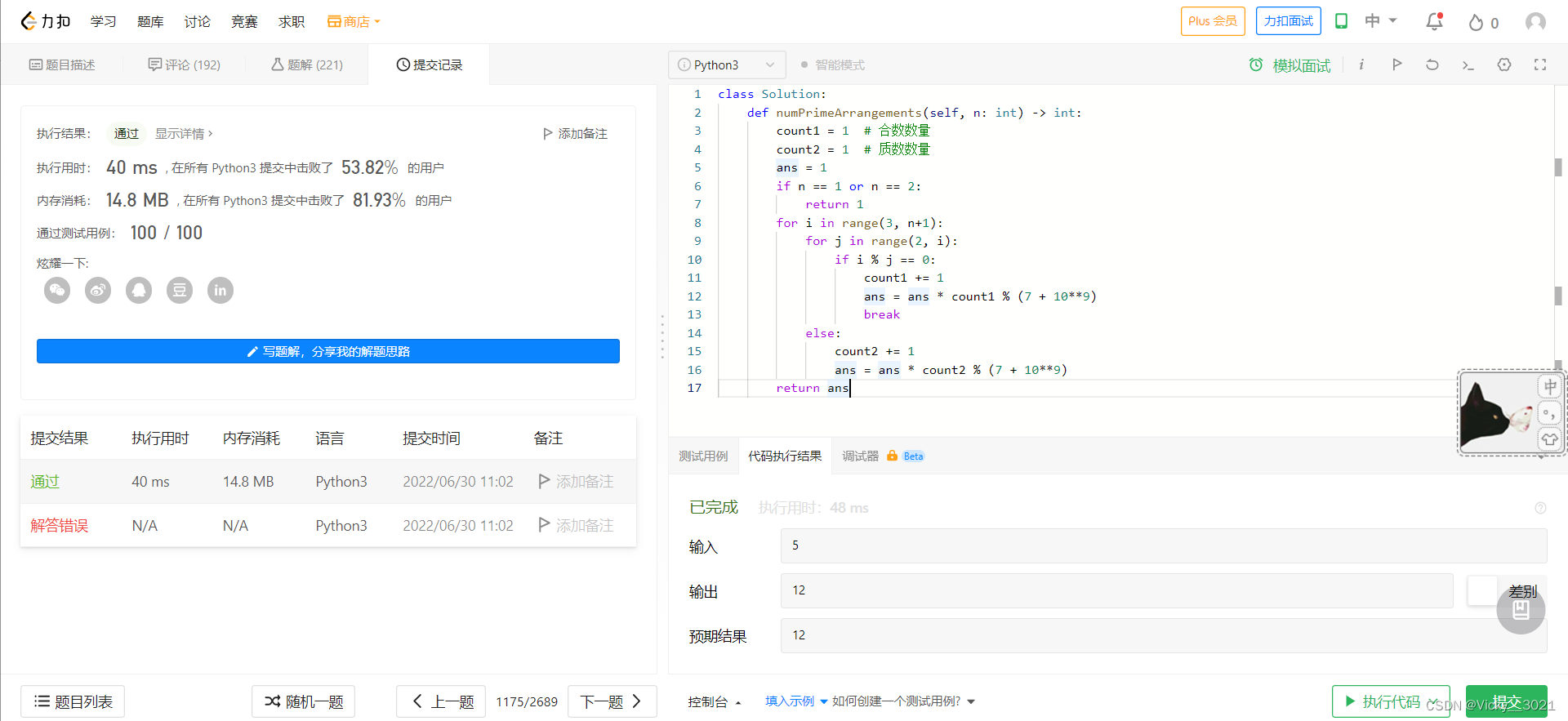This screenshot has height=721, width=1568.
Task: Click the 输出 field showing 12
Action: [1117, 590]
